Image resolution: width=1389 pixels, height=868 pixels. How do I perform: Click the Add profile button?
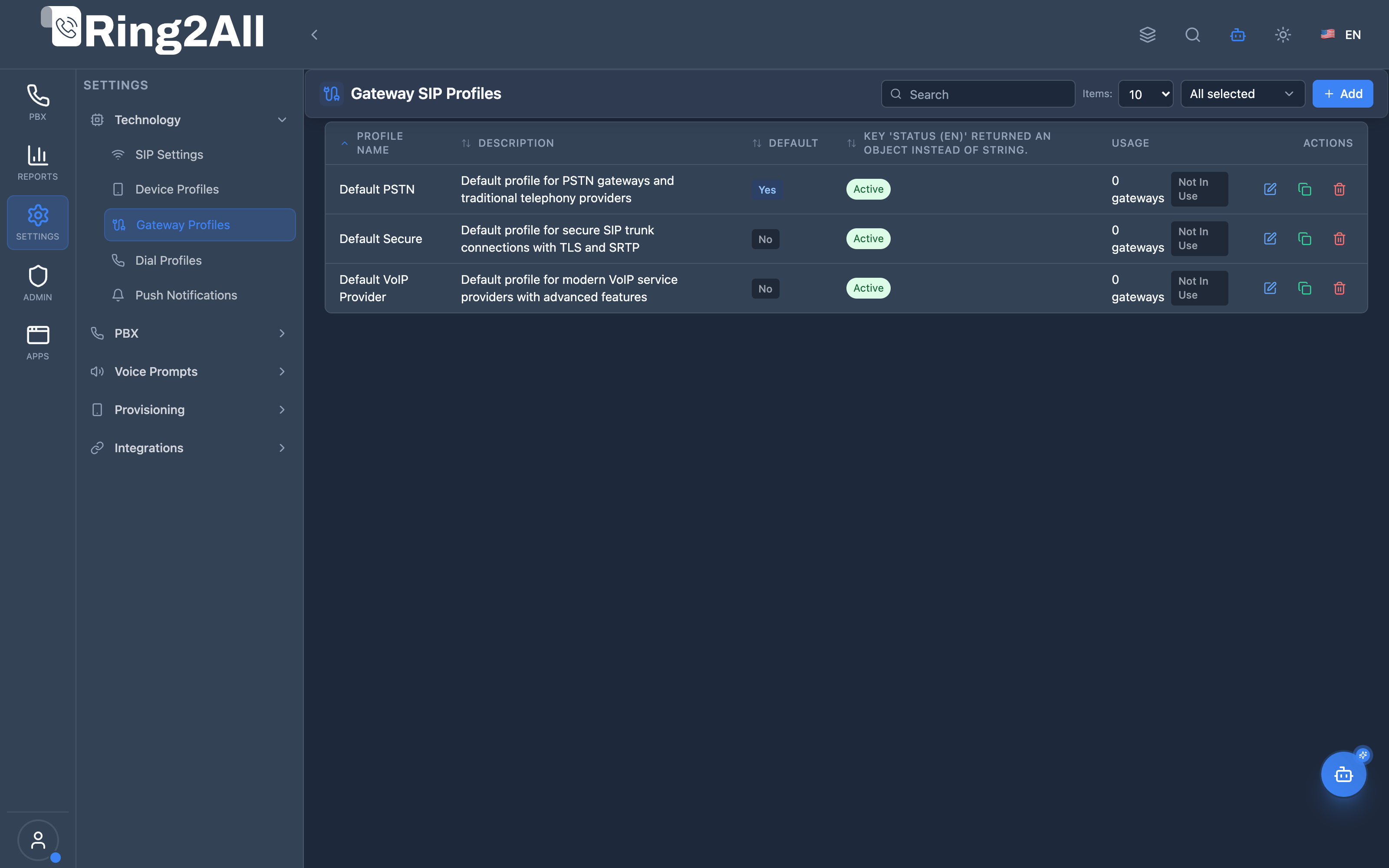tap(1343, 94)
